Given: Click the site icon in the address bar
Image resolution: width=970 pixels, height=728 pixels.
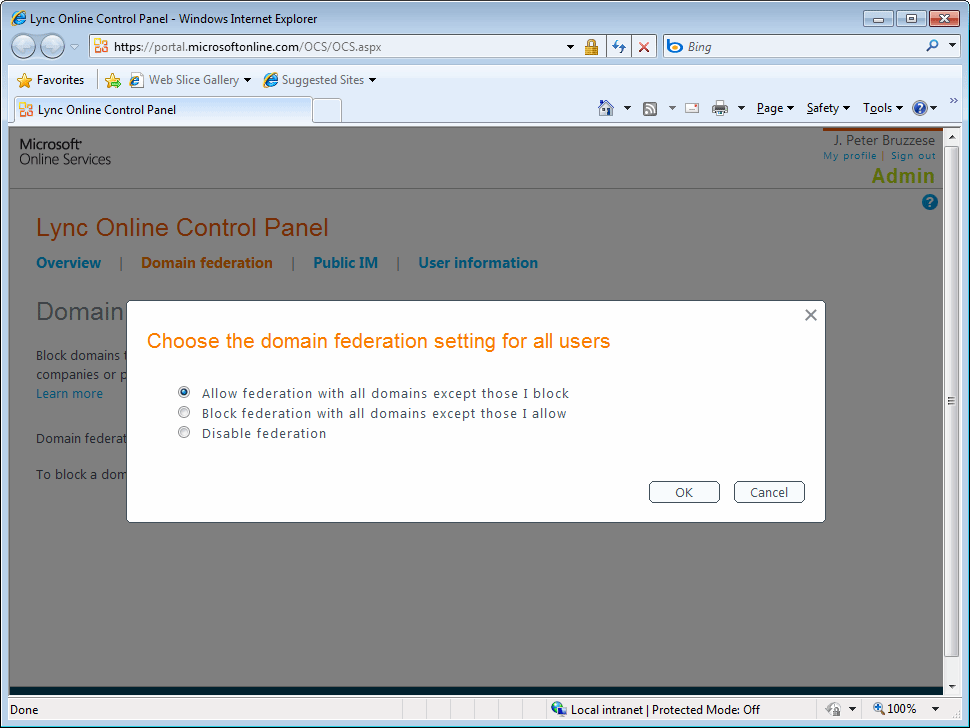Looking at the screenshot, I should pyautogui.click(x=101, y=46).
